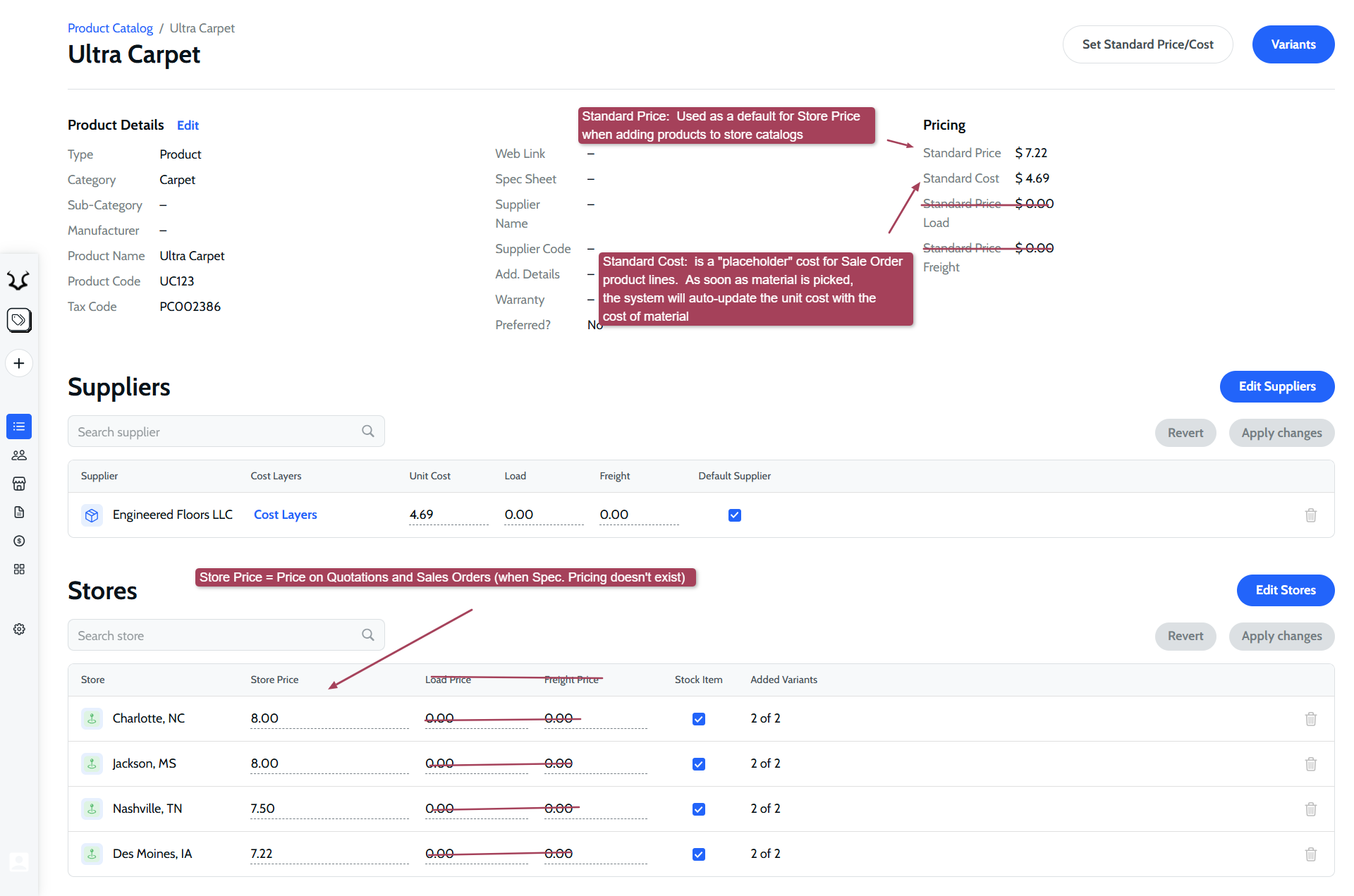Go to Product Catalog breadcrumb
This screenshot has height=896, width=1354.
110,28
